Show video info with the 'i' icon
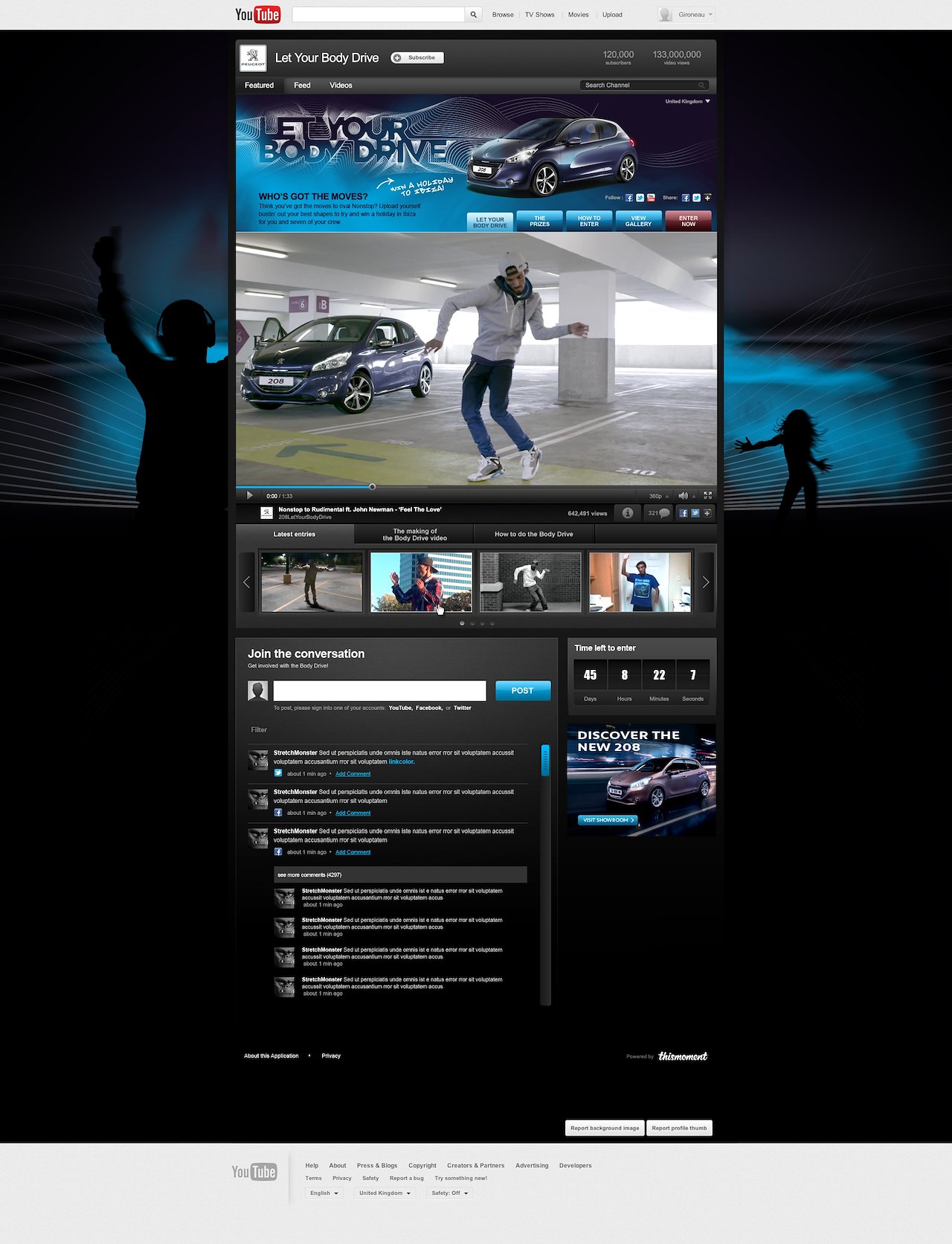Viewport: 952px width, 1244px height. click(627, 513)
